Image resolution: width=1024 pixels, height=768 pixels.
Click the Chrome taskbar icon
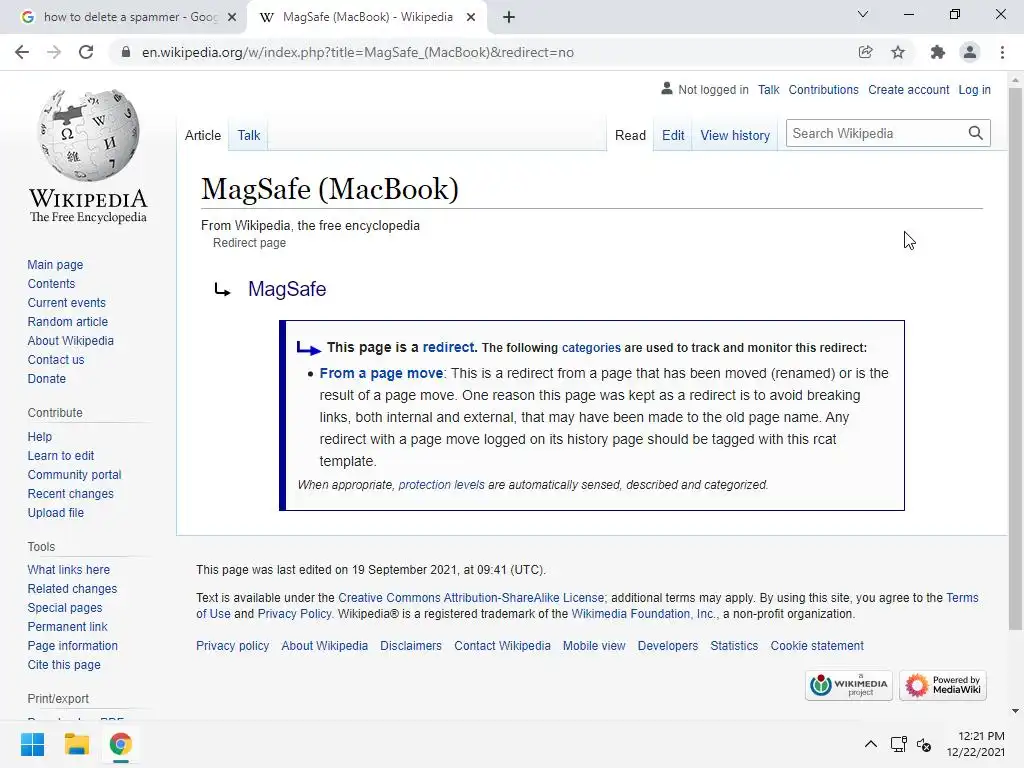[x=121, y=744]
